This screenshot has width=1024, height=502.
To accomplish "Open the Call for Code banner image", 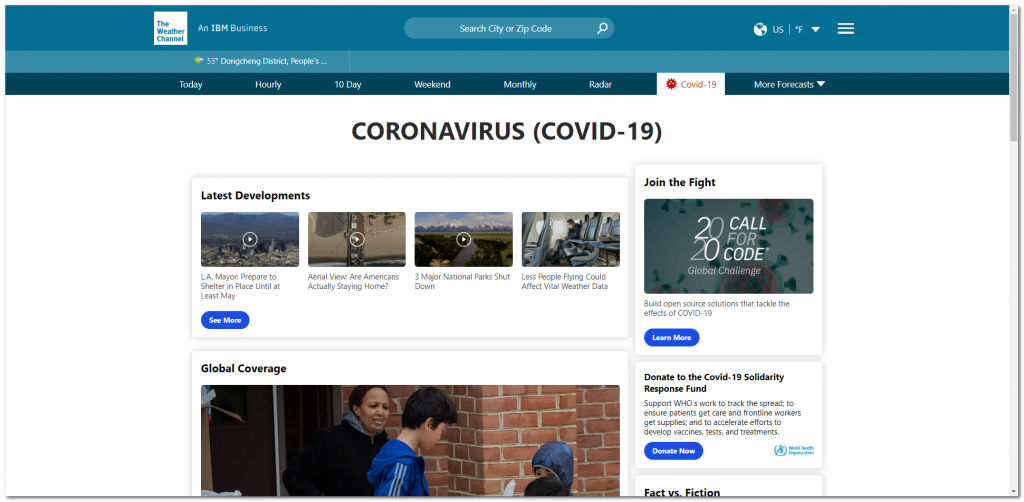I will pos(728,245).
